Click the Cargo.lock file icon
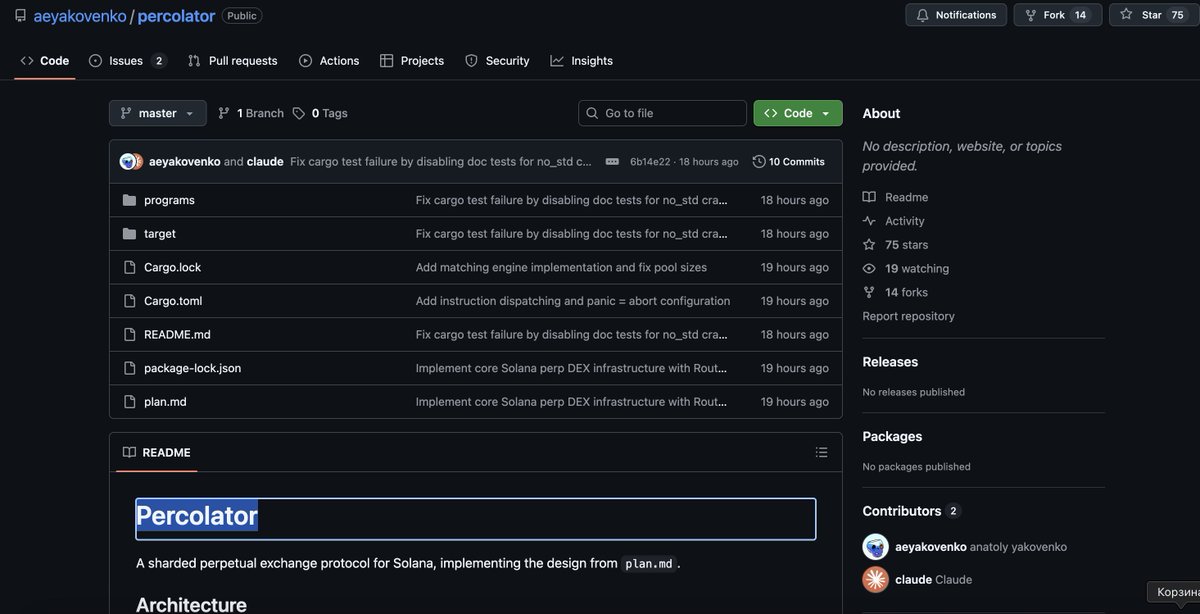Viewport: 1200px width, 614px height. point(129,267)
